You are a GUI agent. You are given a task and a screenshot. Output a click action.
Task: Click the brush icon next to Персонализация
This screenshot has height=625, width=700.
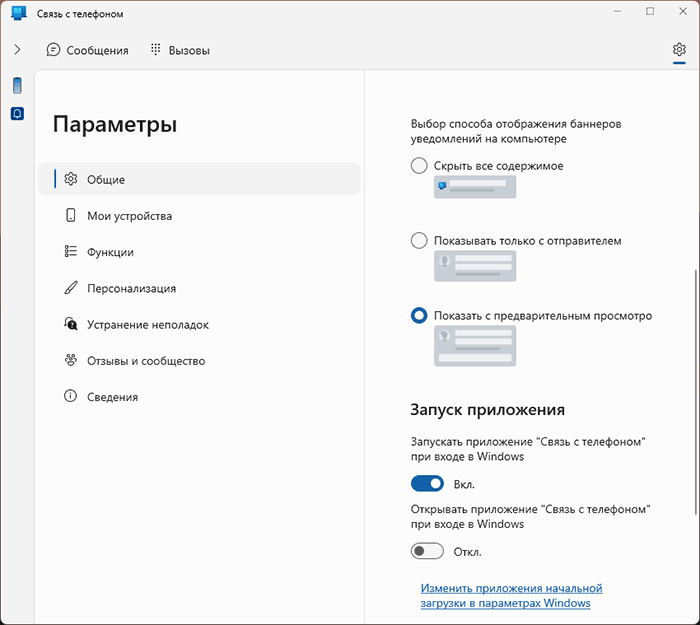[x=71, y=288]
